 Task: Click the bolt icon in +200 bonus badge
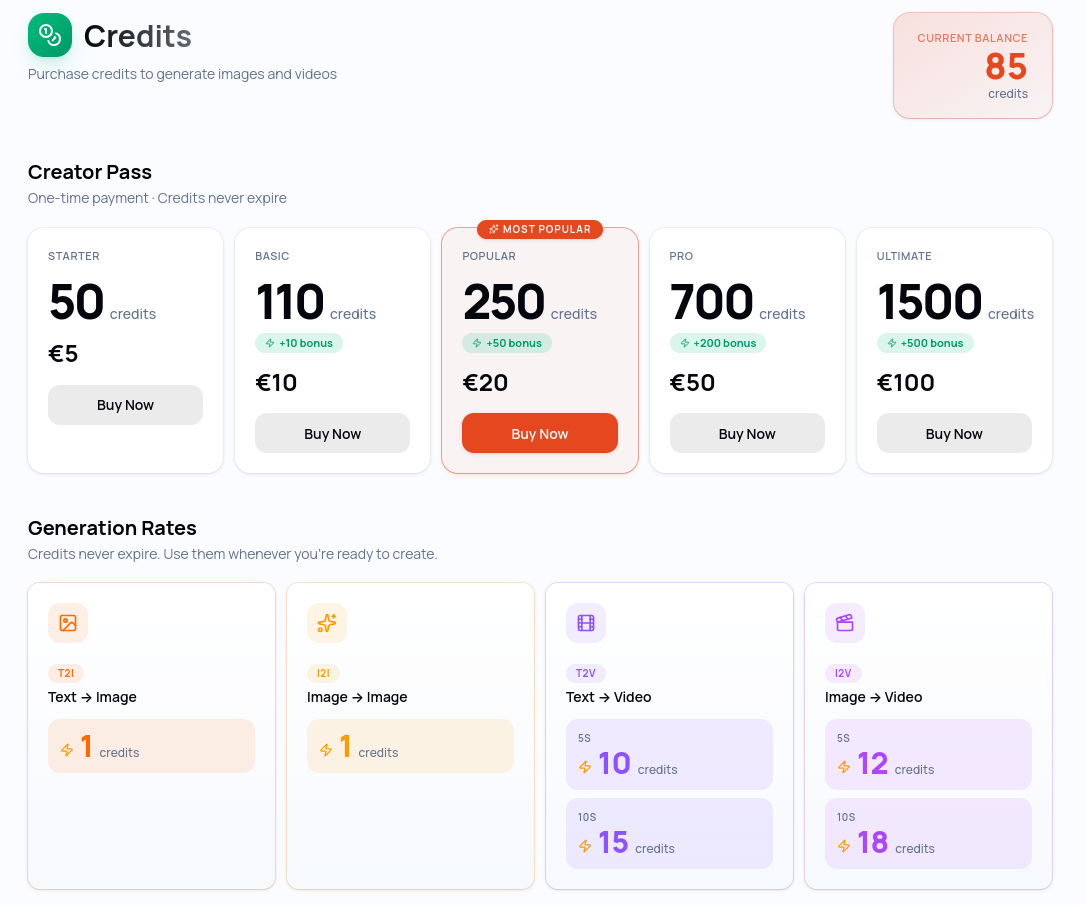(x=685, y=343)
